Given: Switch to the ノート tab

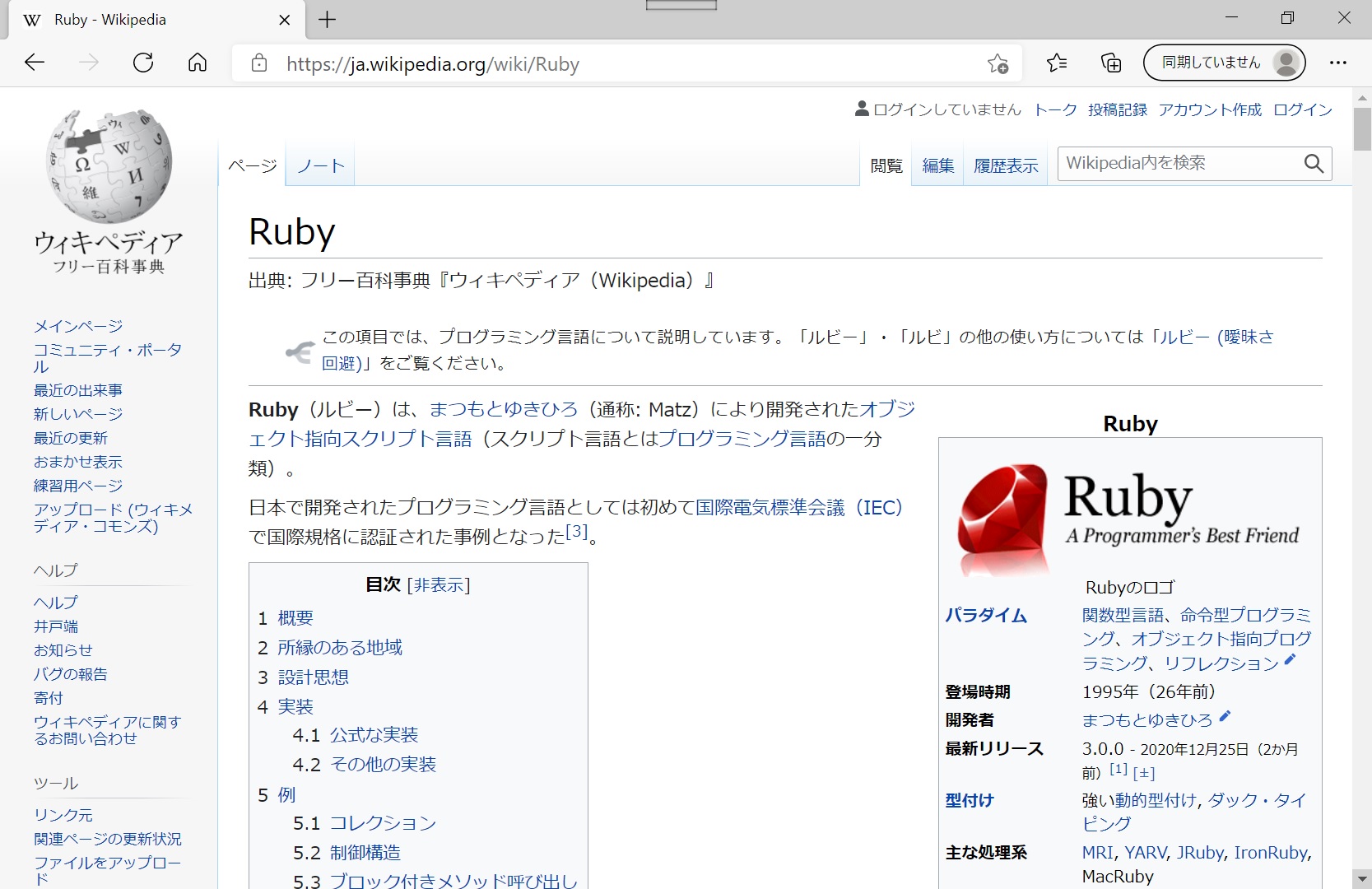Looking at the screenshot, I should (x=319, y=165).
